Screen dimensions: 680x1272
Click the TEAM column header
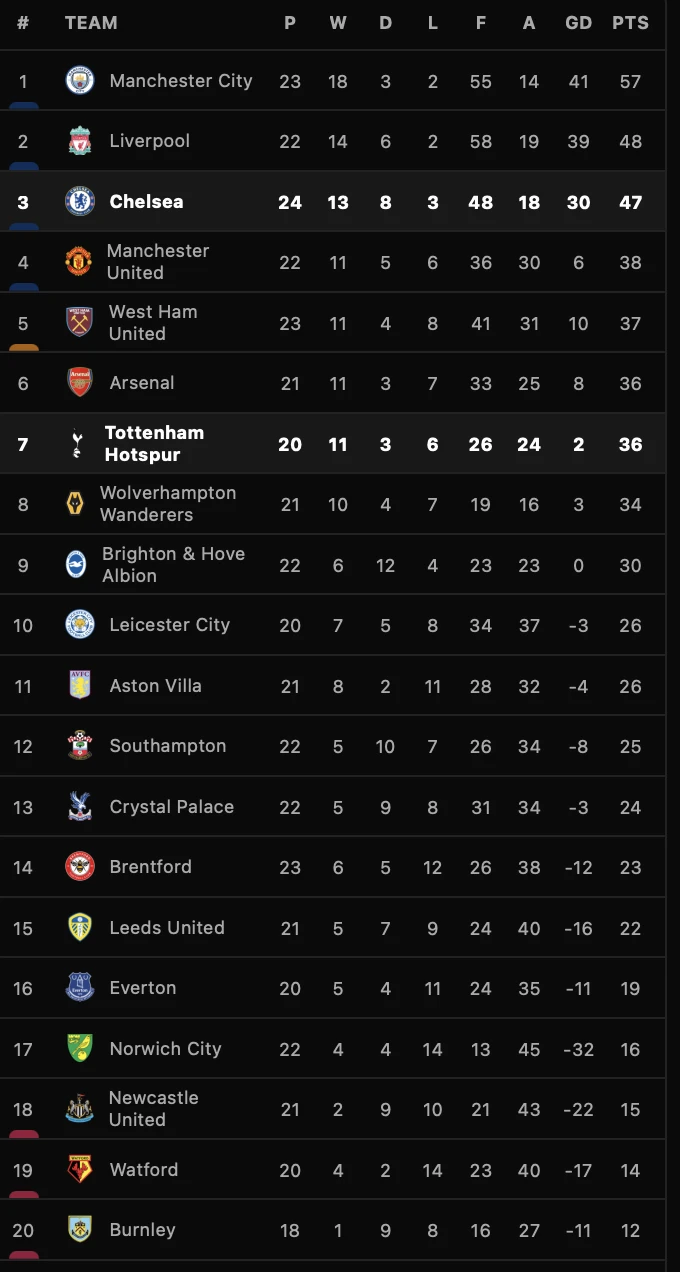(91, 23)
